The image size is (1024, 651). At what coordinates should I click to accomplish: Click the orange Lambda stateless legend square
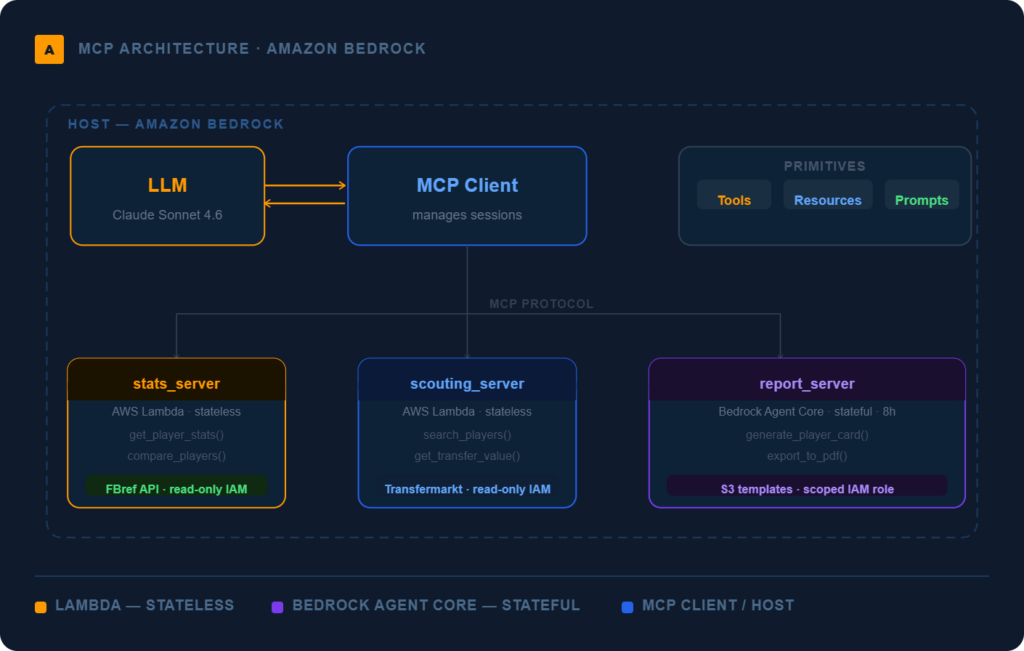(40, 606)
